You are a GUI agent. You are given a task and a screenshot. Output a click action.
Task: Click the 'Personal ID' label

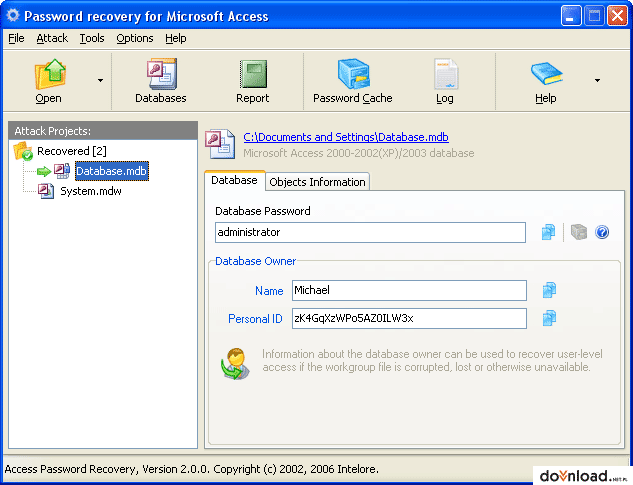click(x=255, y=319)
